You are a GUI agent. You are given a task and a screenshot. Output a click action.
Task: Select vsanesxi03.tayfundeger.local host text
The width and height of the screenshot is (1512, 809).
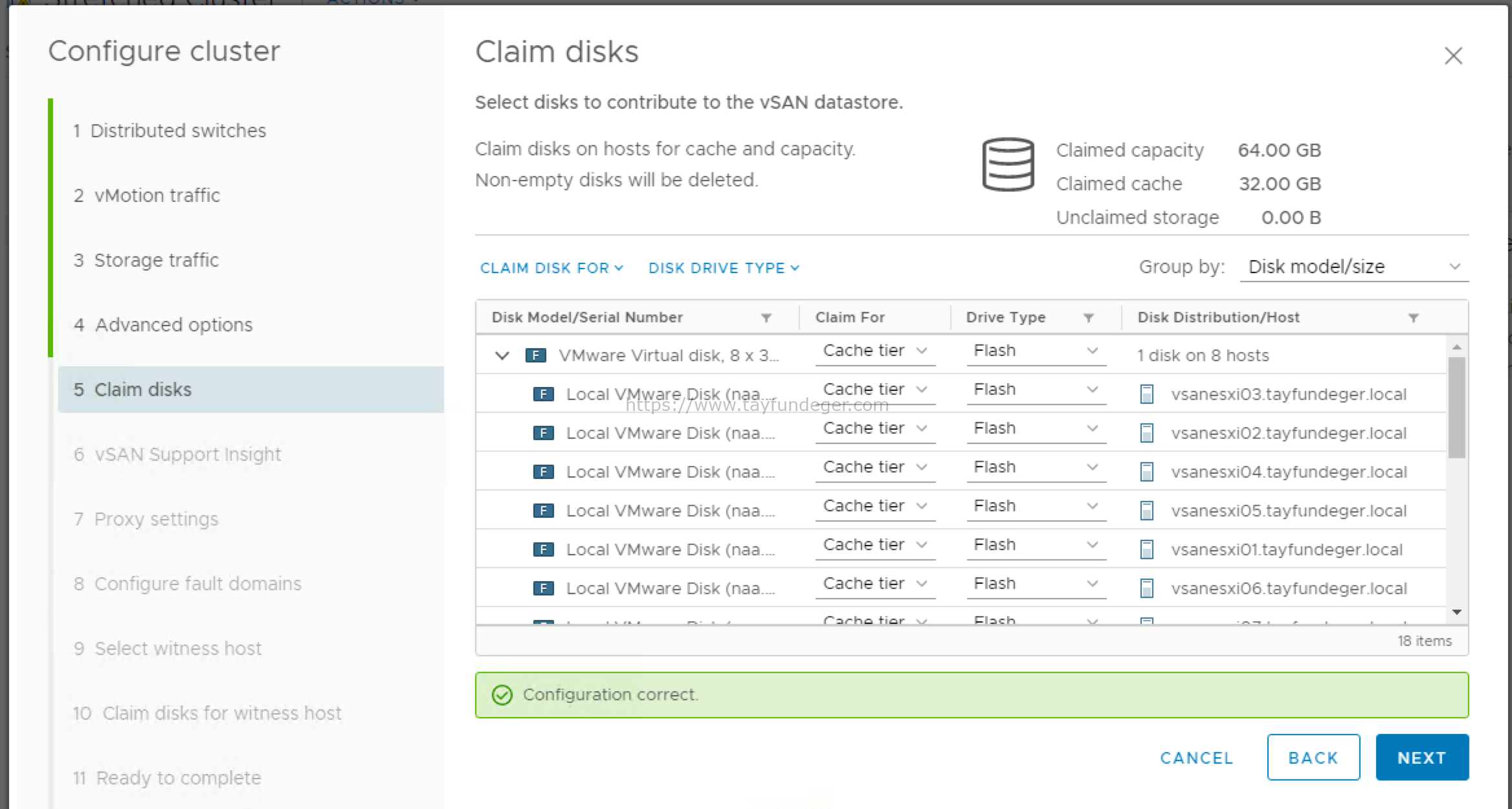pyautogui.click(x=1289, y=394)
